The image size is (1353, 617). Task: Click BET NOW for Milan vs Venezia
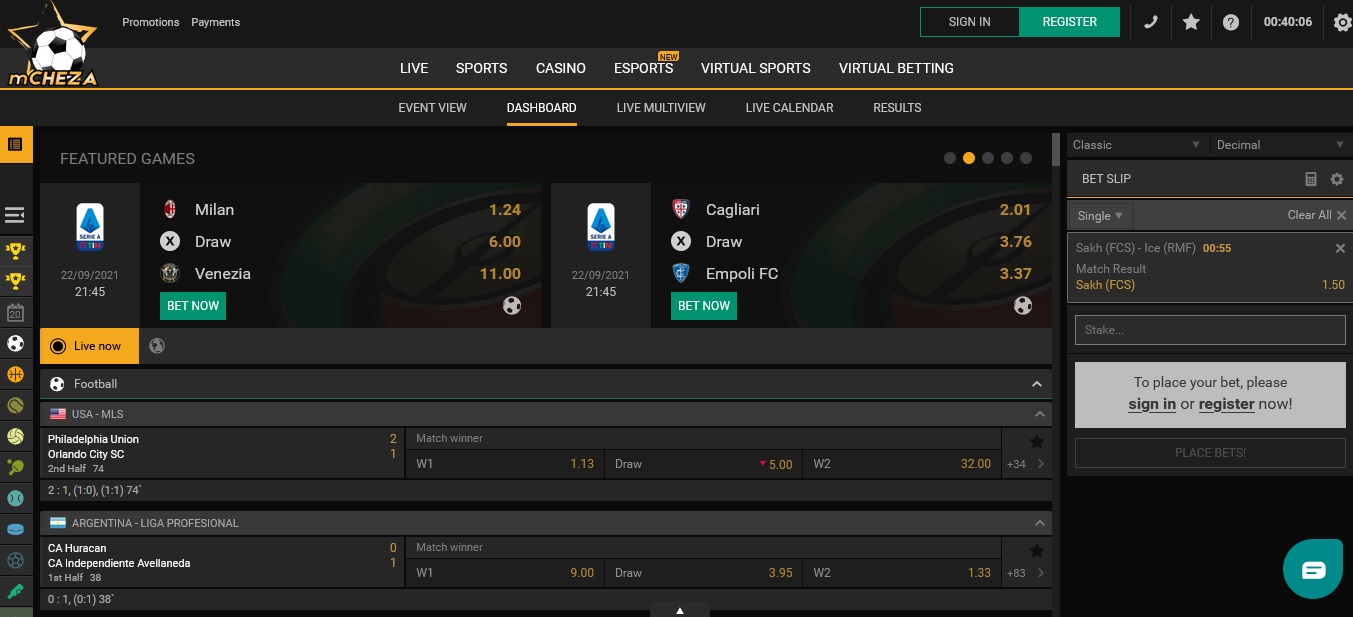click(193, 306)
